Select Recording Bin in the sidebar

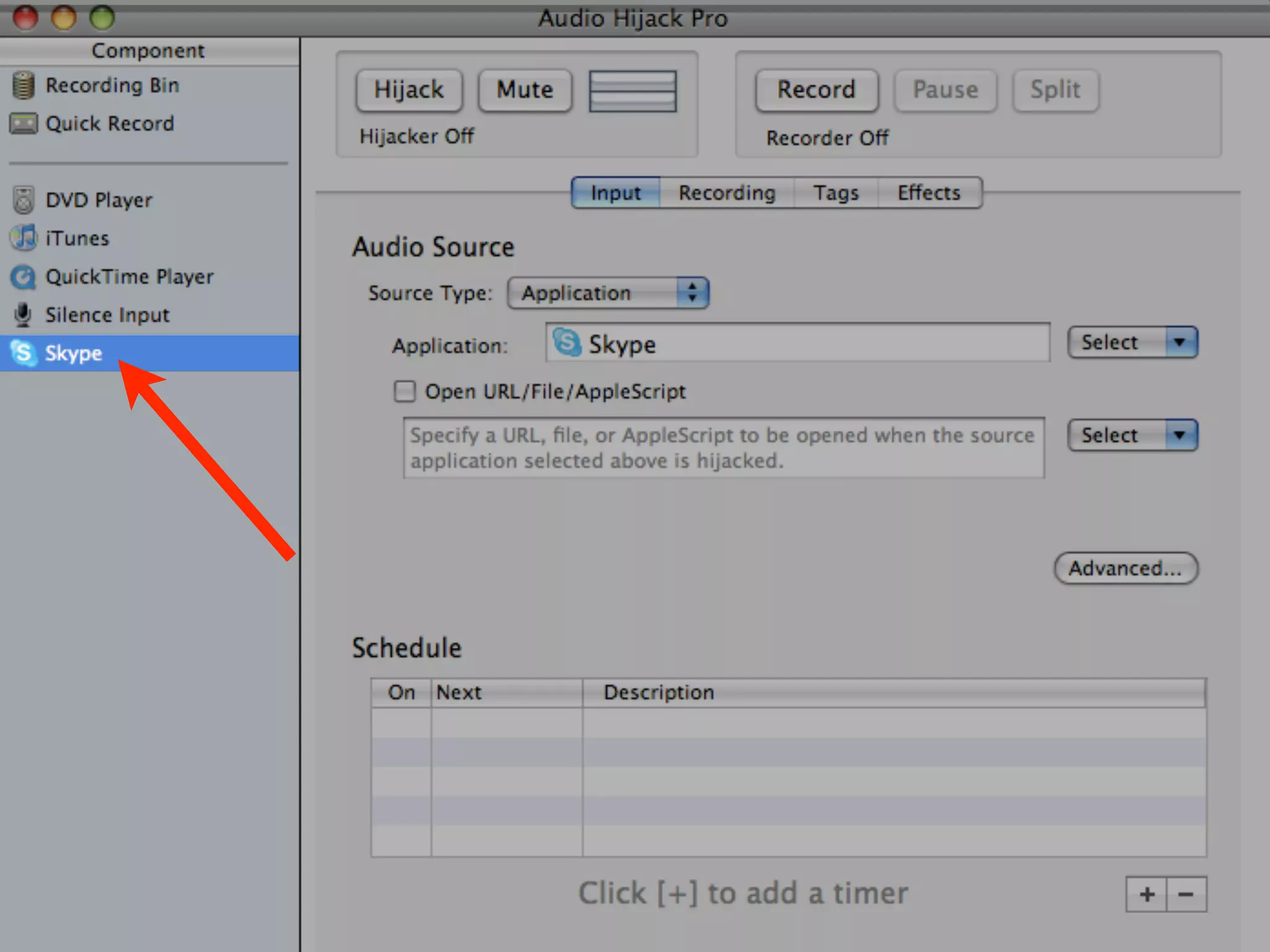(149, 85)
